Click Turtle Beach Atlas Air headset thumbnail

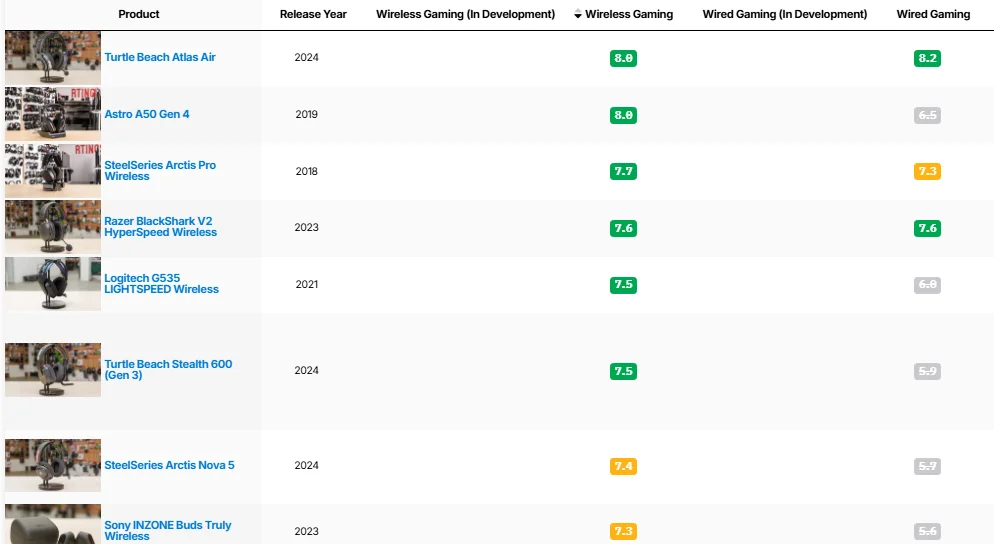pyautogui.click(x=53, y=57)
